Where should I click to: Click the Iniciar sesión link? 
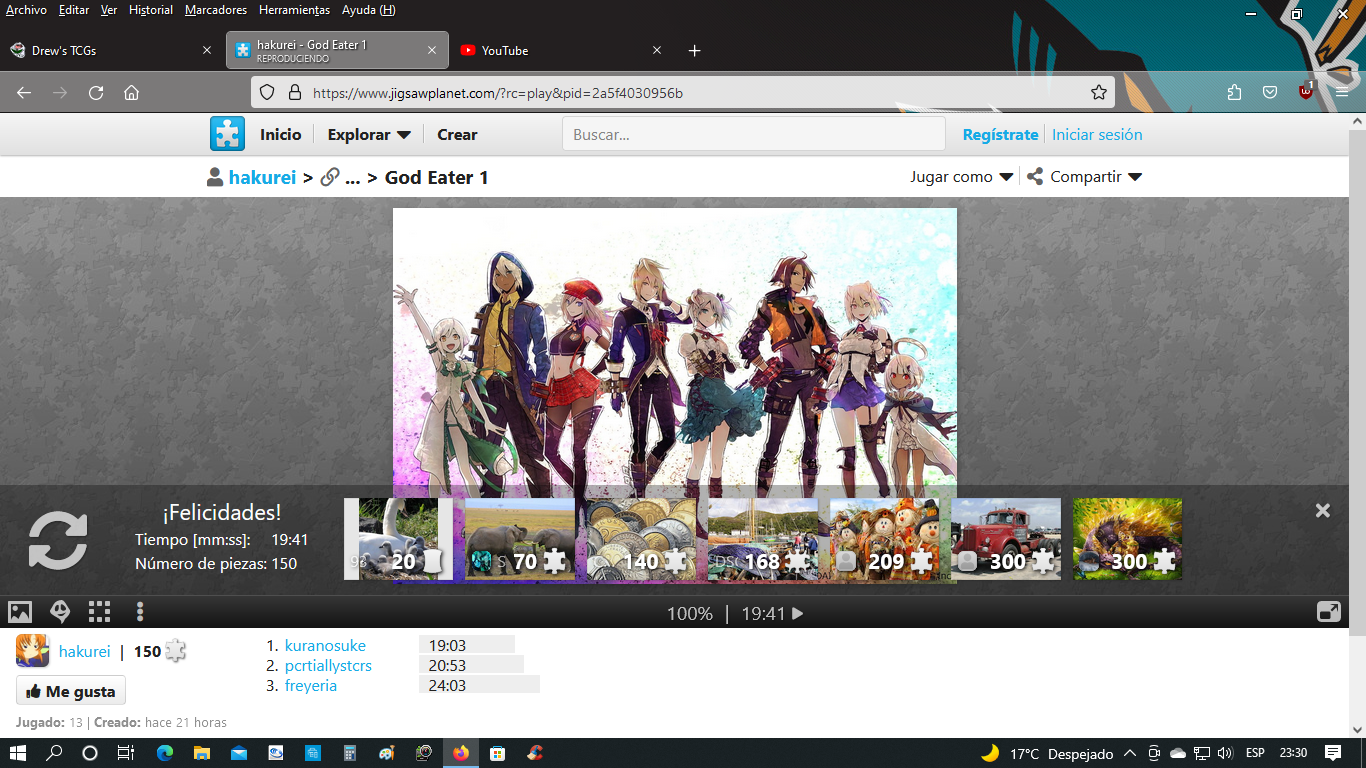coord(1097,135)
